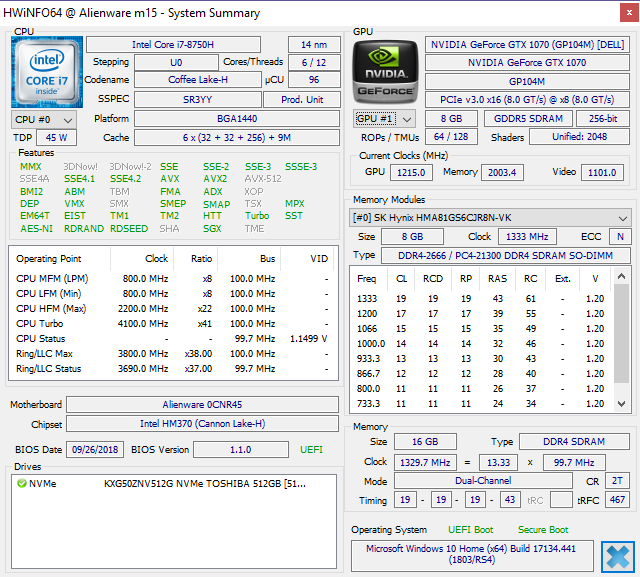Click the memory timings scrollbar down arrow

(x=621, y=404)
